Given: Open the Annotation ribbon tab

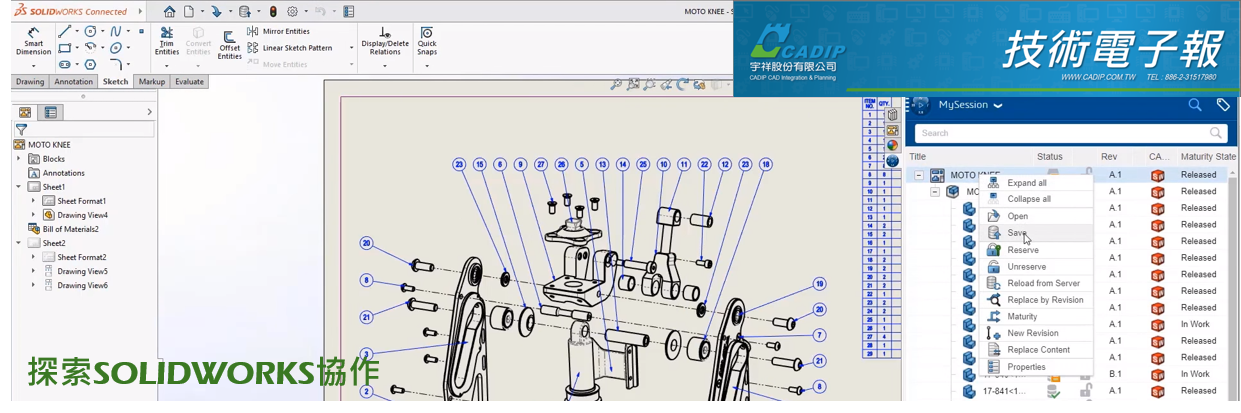Looking at the screenshot, I should pos(74,82).
